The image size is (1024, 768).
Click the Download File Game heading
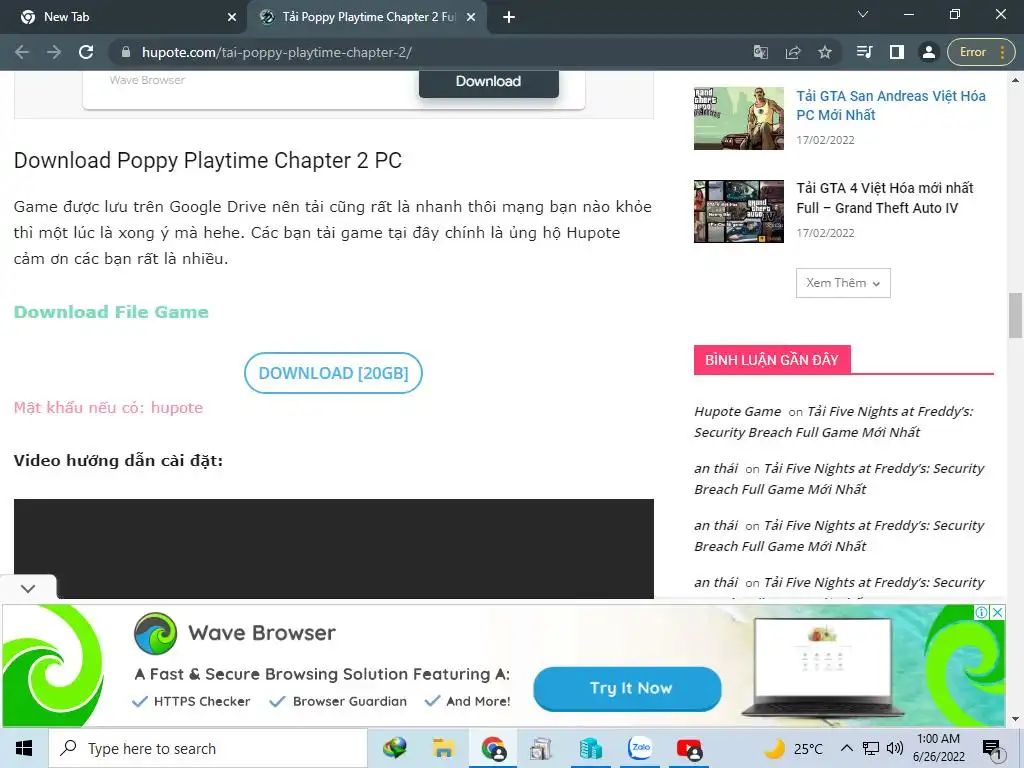coord(111,312)
